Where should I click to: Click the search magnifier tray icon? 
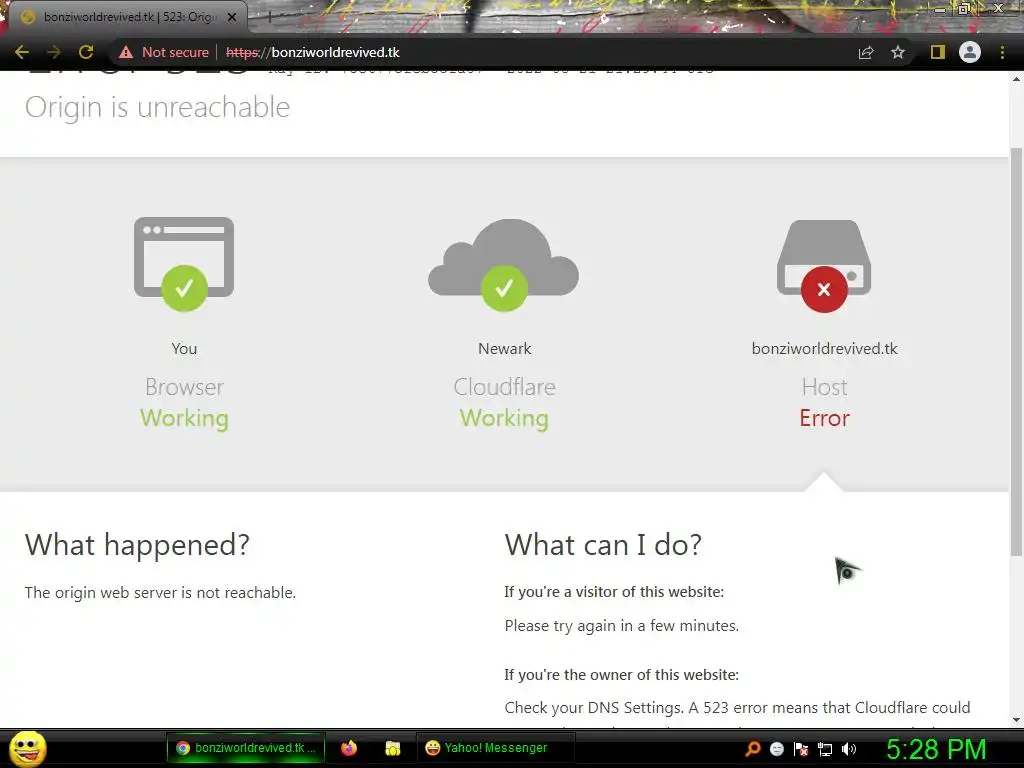752,749
